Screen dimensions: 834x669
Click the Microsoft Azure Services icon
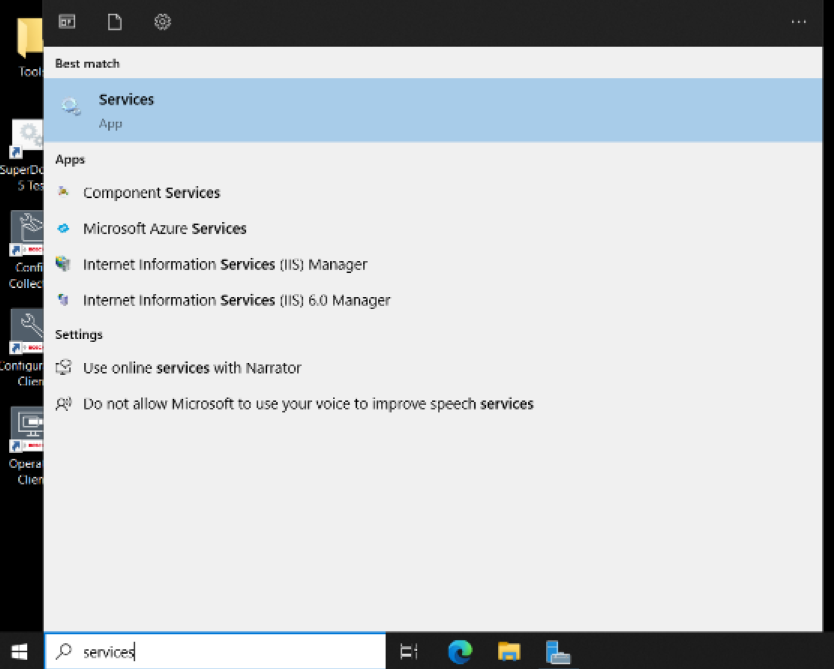tap(64, 229)
